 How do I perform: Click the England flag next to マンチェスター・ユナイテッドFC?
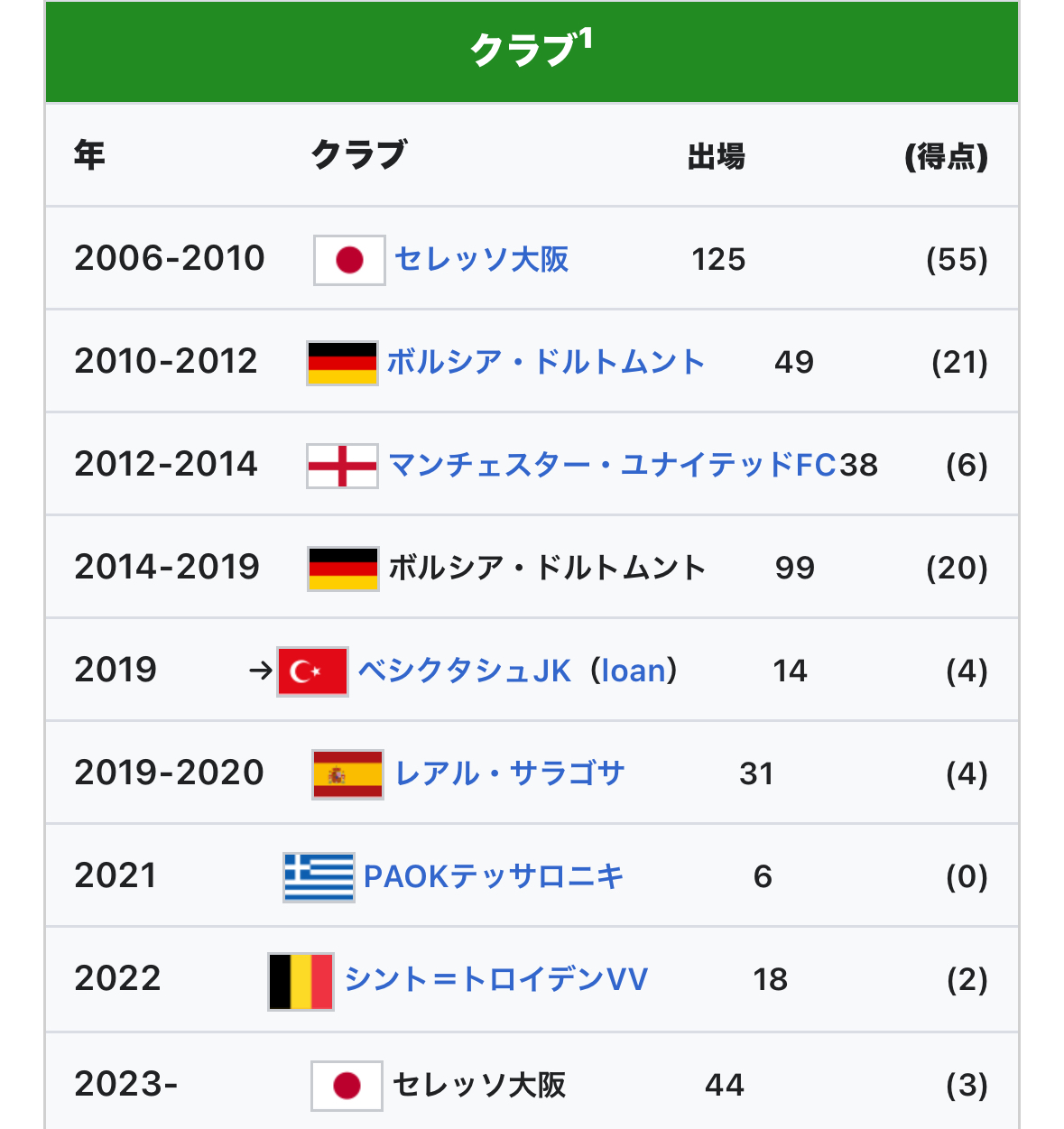coord(342,466)
